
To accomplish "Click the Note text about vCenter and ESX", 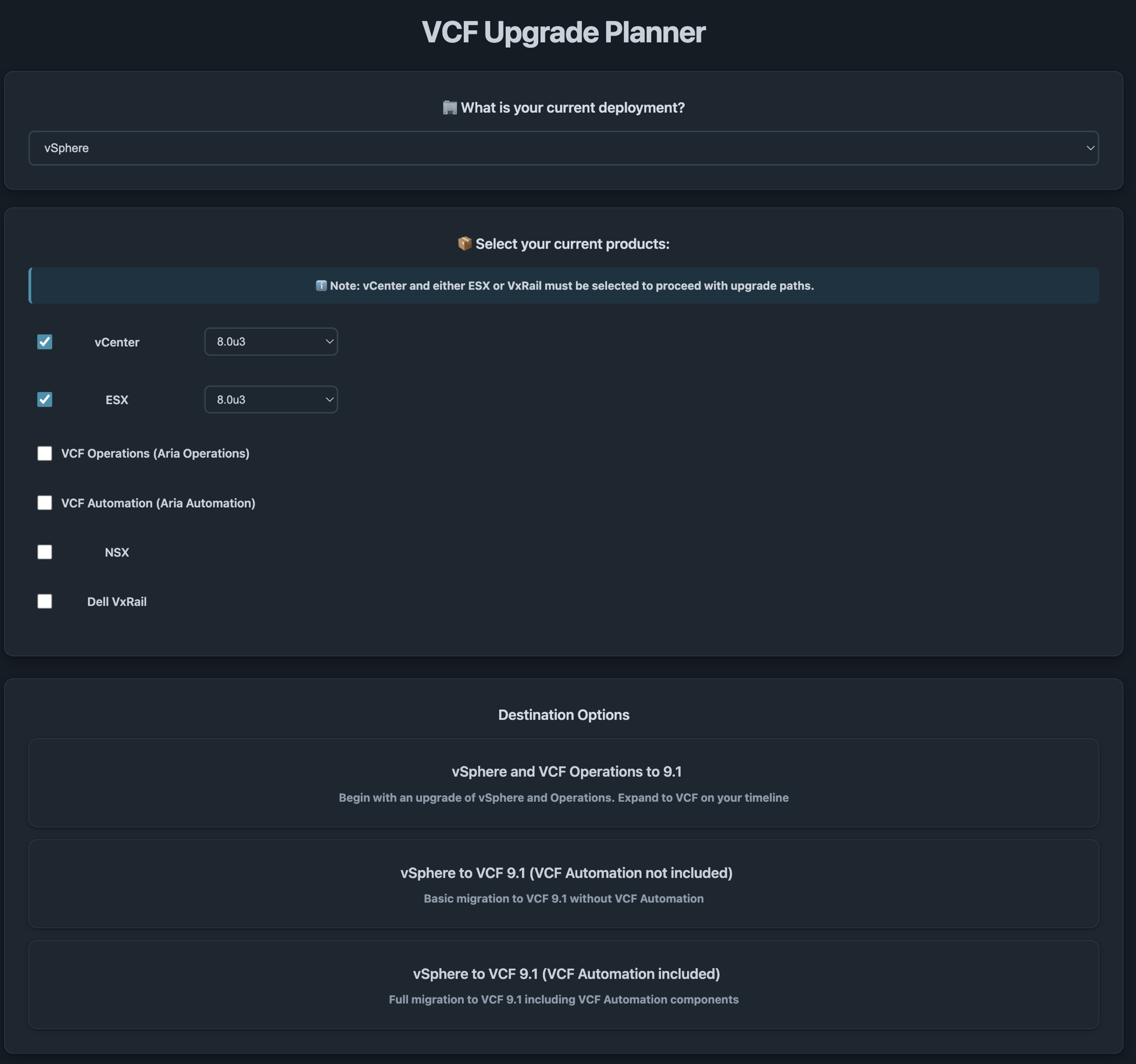I will 571,285.
